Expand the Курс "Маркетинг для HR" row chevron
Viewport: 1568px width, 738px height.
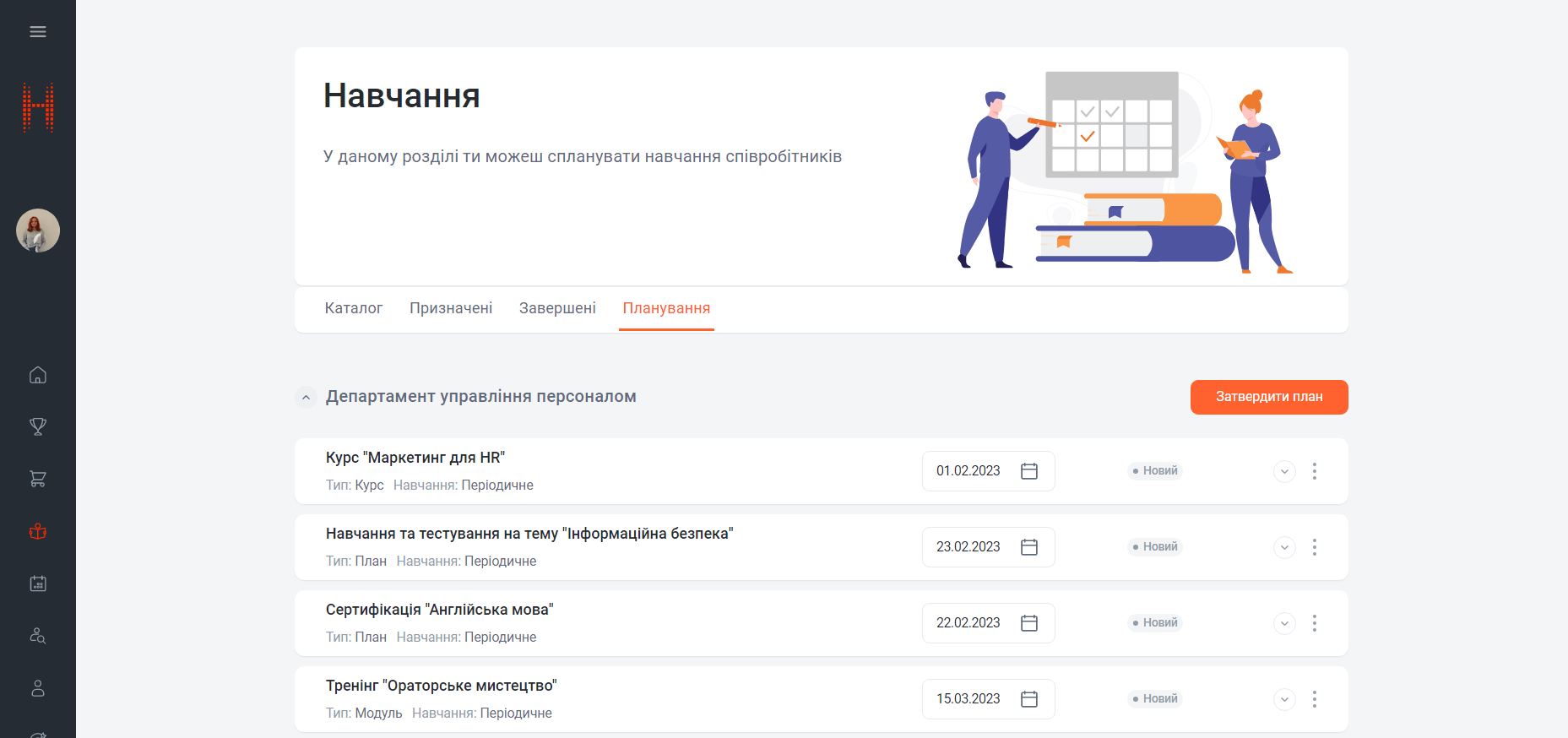1283,471
